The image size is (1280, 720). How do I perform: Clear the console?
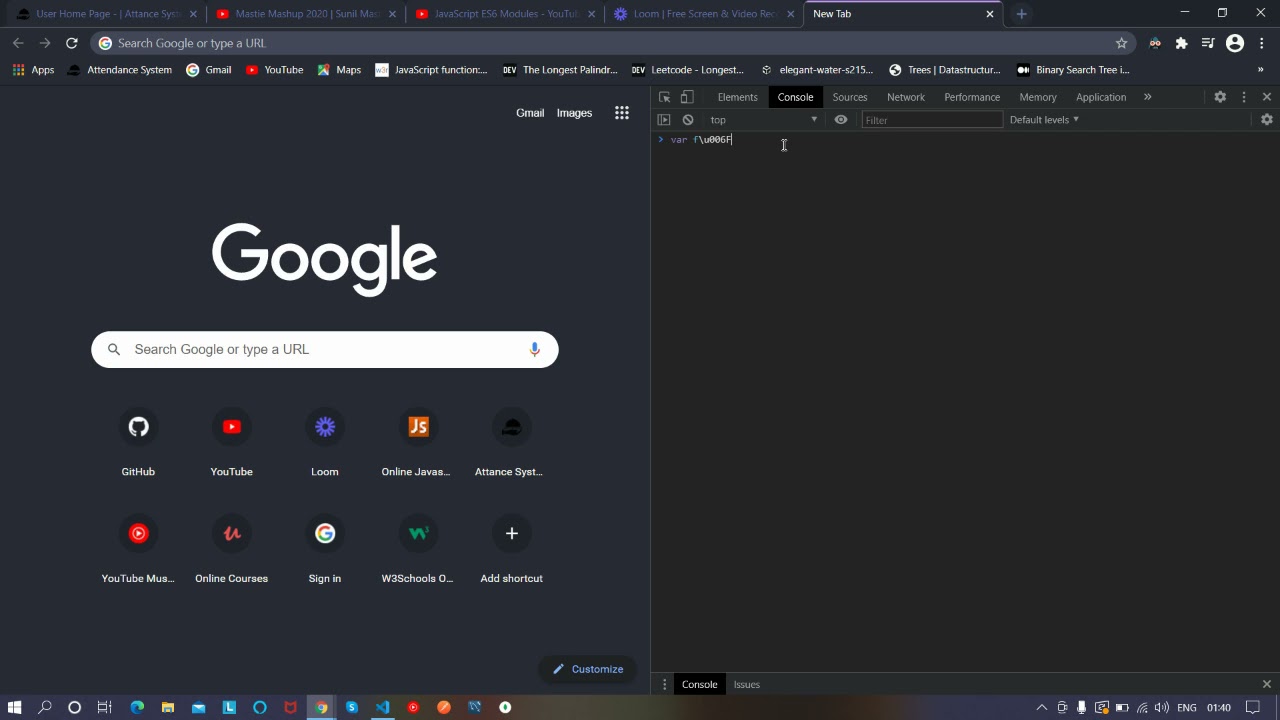(688, 120)
